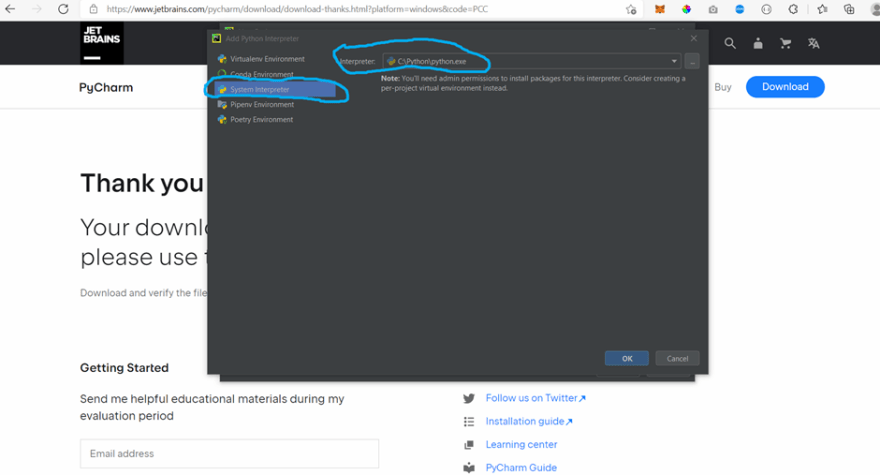Click the Learning center icon
The image size is (880, 475).
click(x=469, y=445)
